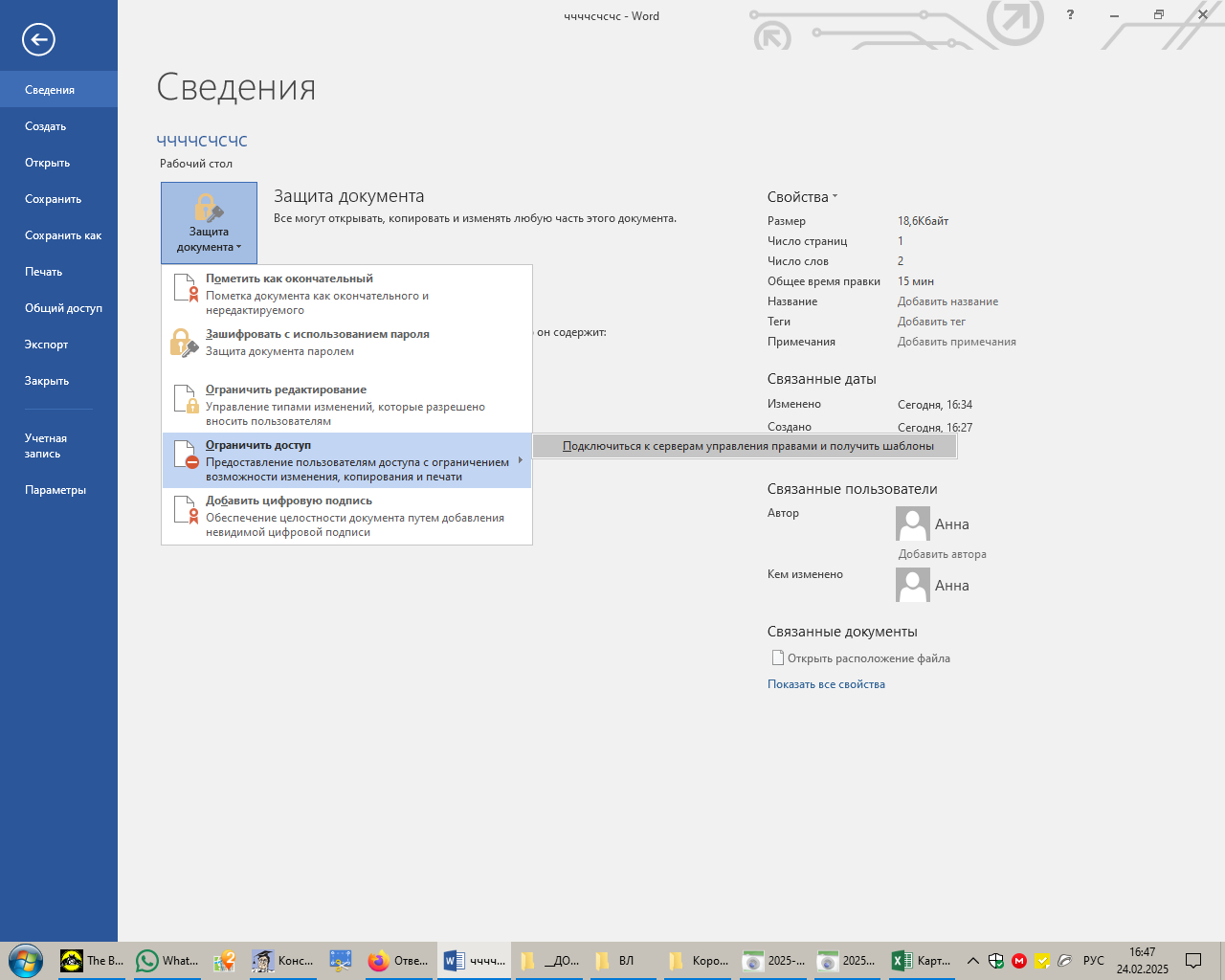Click Добавить название field
The image size is (1225, 980).
click(x=947, y=301)
